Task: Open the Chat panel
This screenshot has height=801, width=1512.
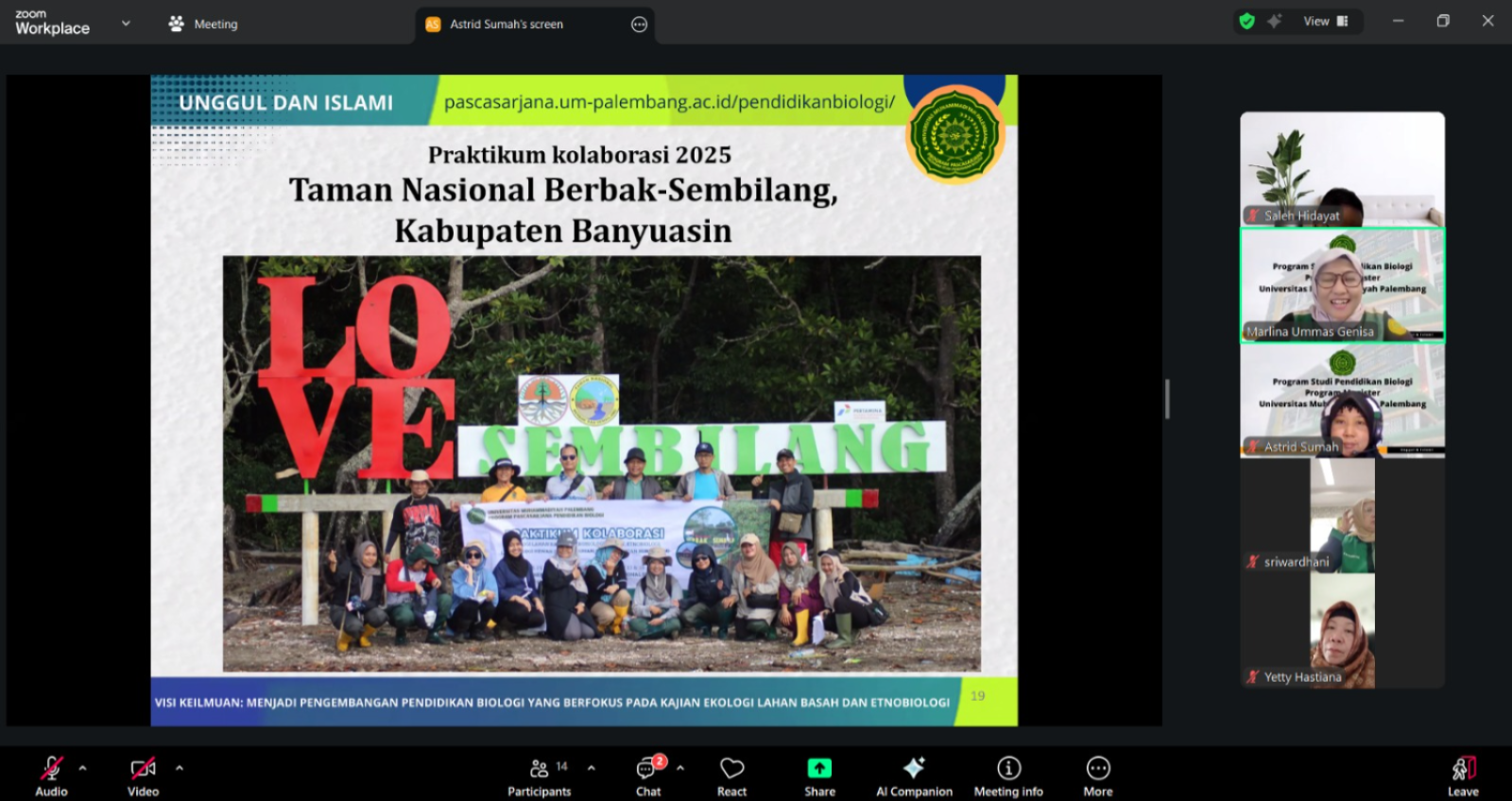Action: click(648, 775)
